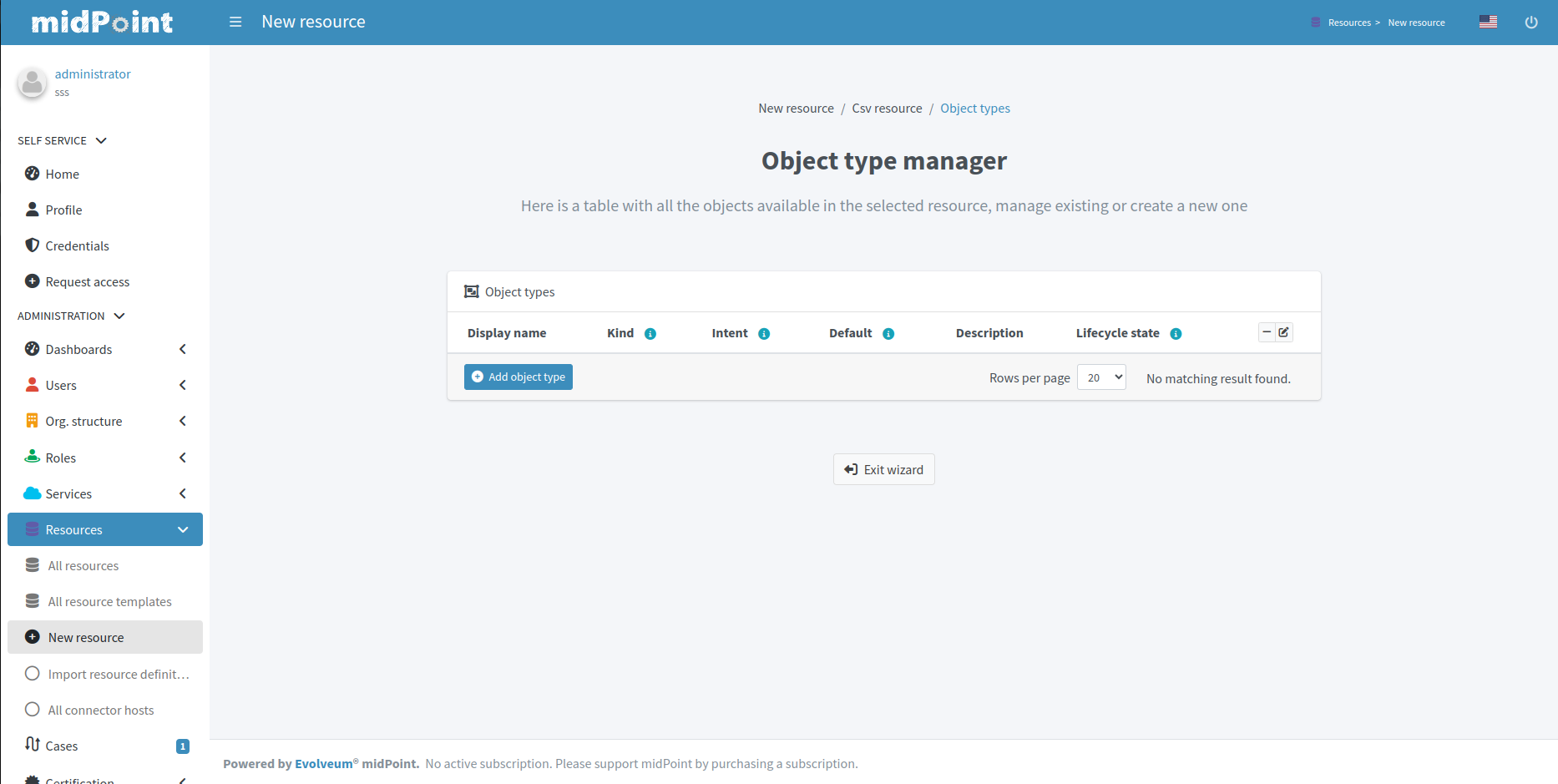Change language via the US flag
1558x784 pixels.
pyautogui.click(x=1488, y=22)
